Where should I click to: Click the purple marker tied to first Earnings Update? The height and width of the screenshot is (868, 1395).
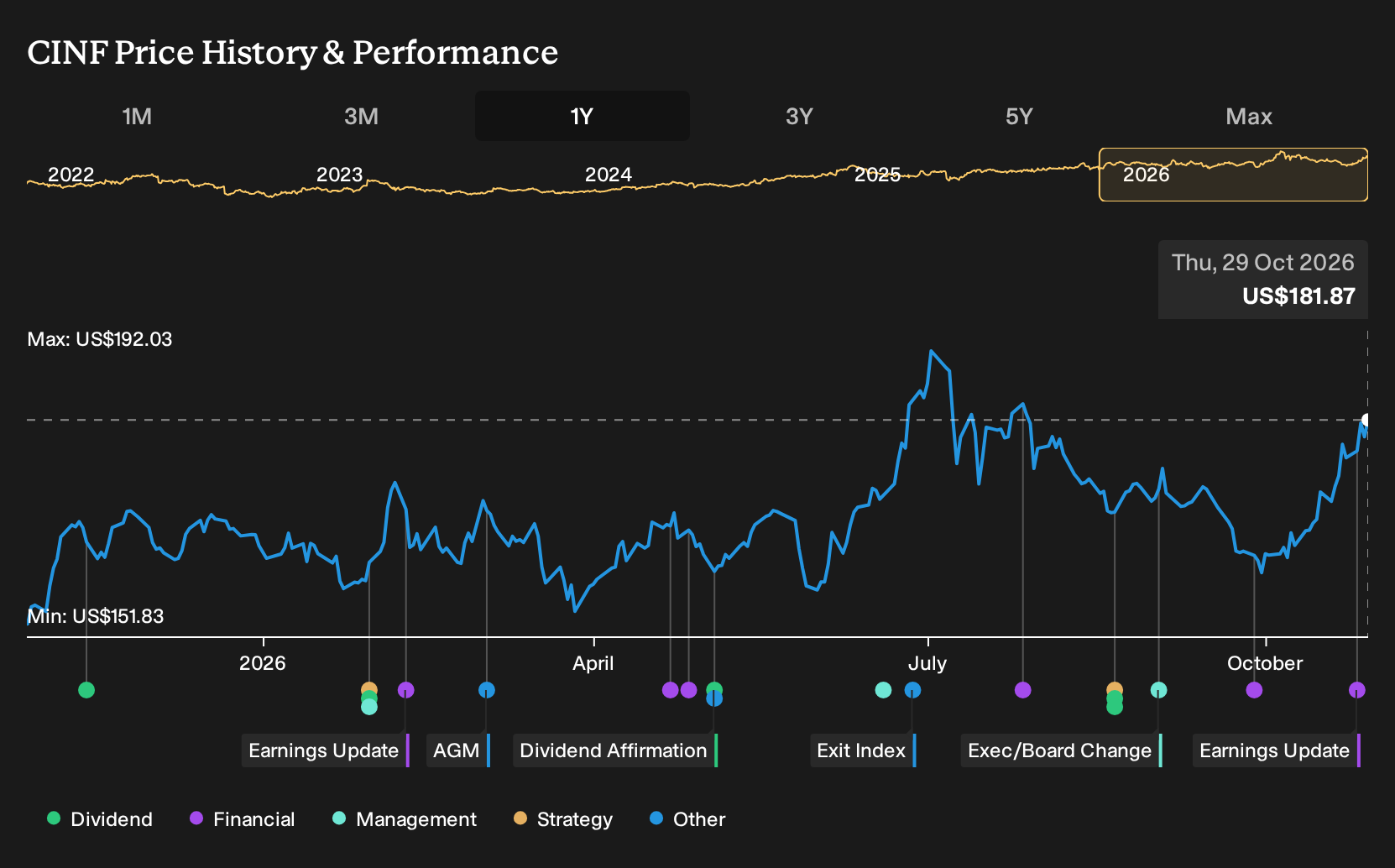[x=405, y=690]
